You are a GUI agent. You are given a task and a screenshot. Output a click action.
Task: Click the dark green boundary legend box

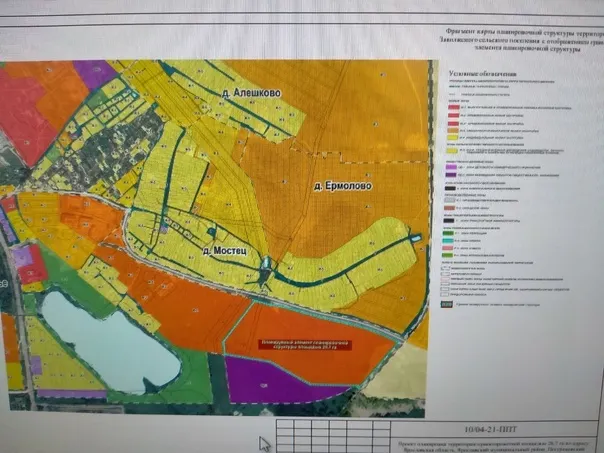[x=447, y=304]
